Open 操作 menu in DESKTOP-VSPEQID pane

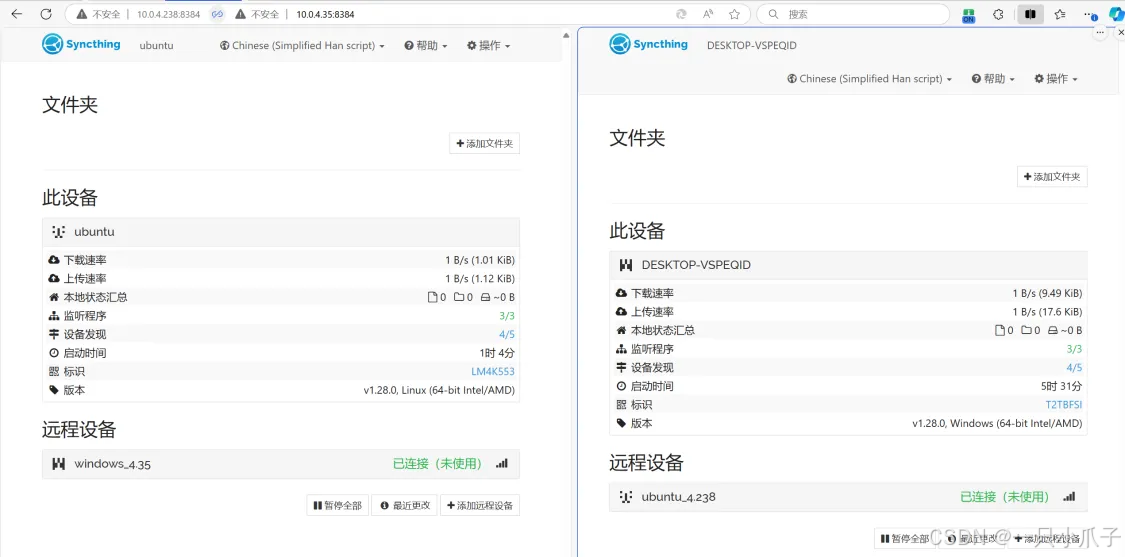[1056, 79]
